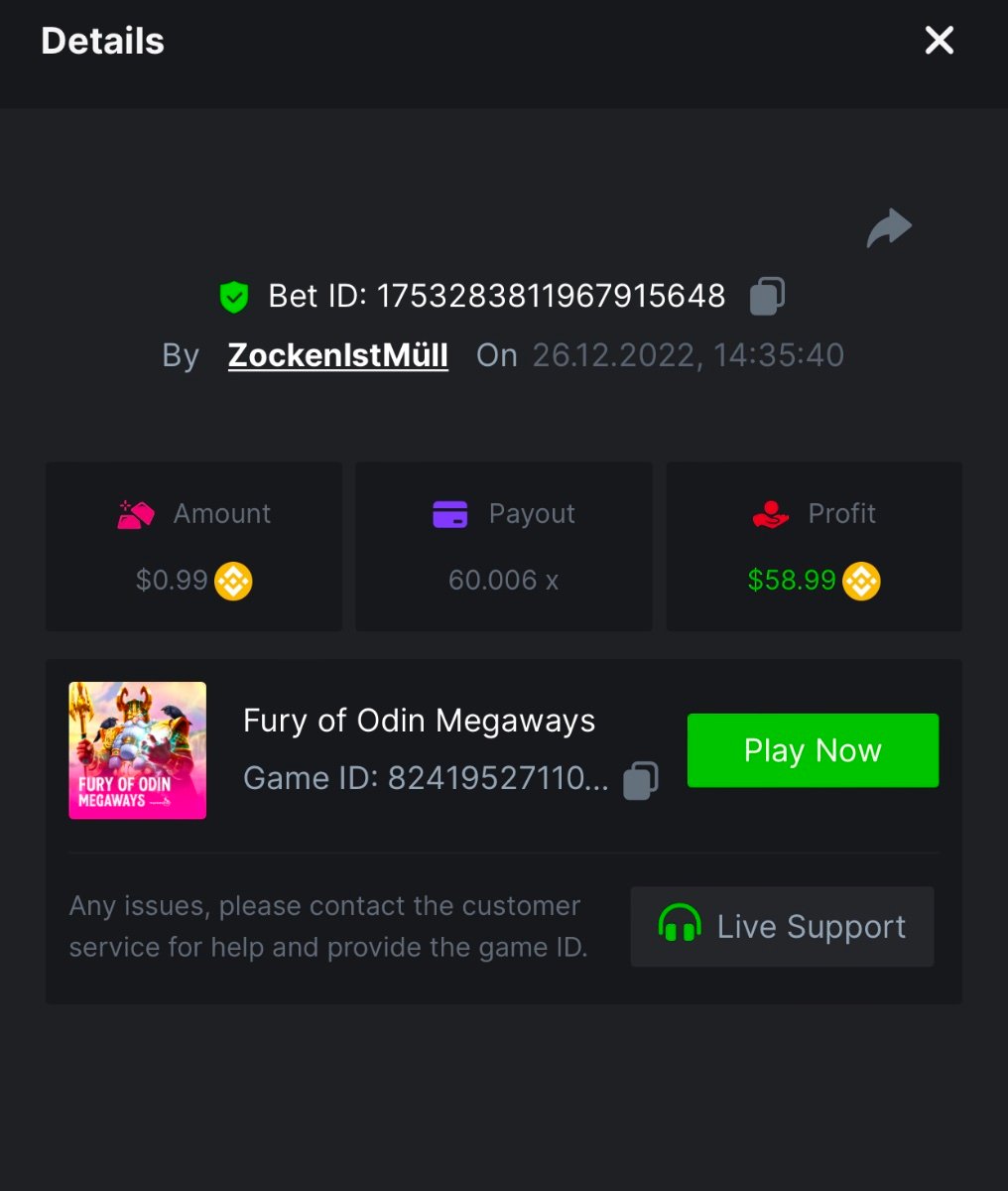Screen dimensions: 1008x1191
Task: Click the Bet ID number text
Action: [x=551, y=296]
